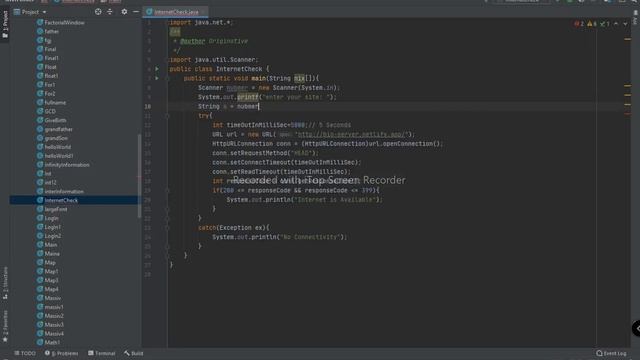Toggle the 1: Project side tab
Viewport: 640px width, 360px height.
[5, 24]
